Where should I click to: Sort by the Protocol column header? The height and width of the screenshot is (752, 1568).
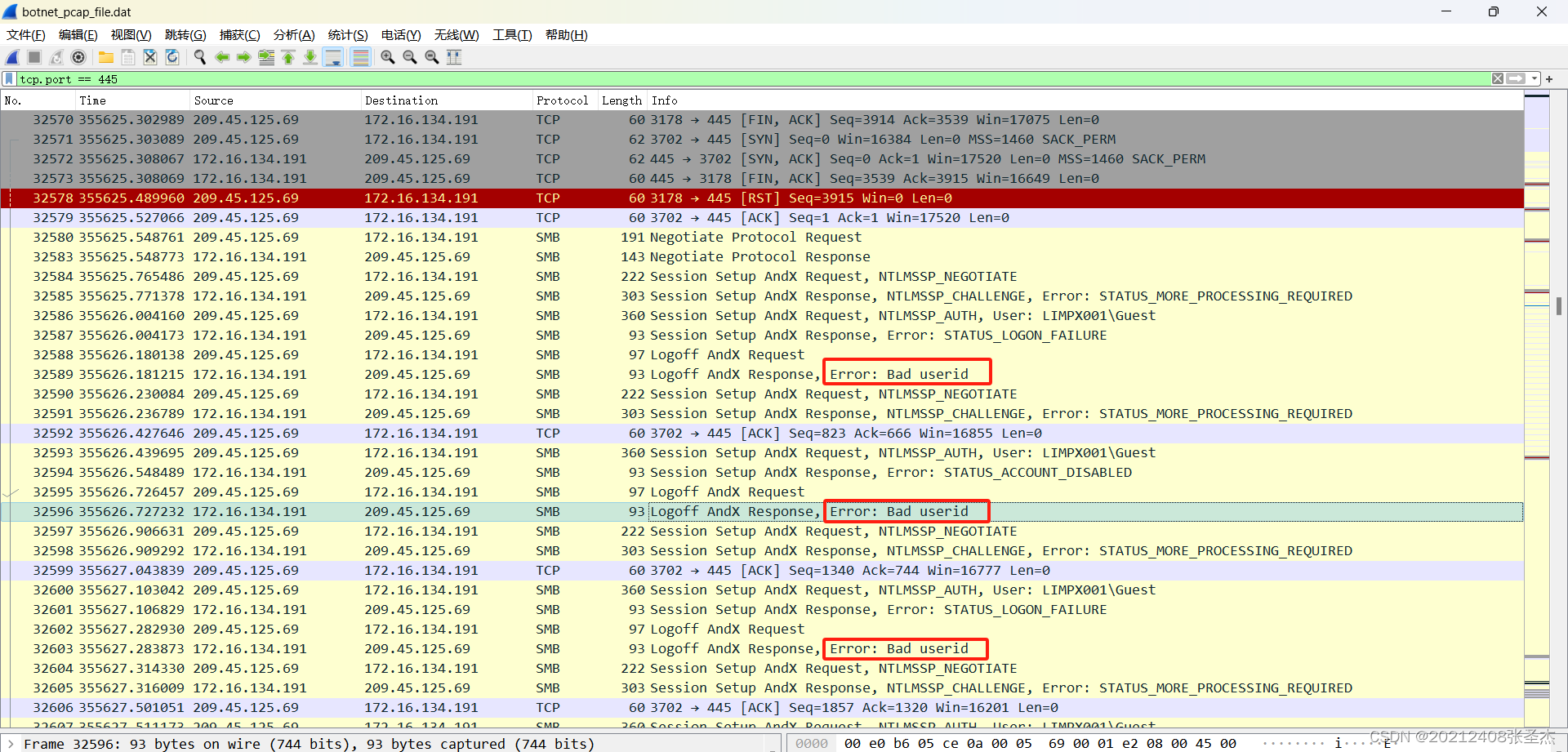point(565,100)
